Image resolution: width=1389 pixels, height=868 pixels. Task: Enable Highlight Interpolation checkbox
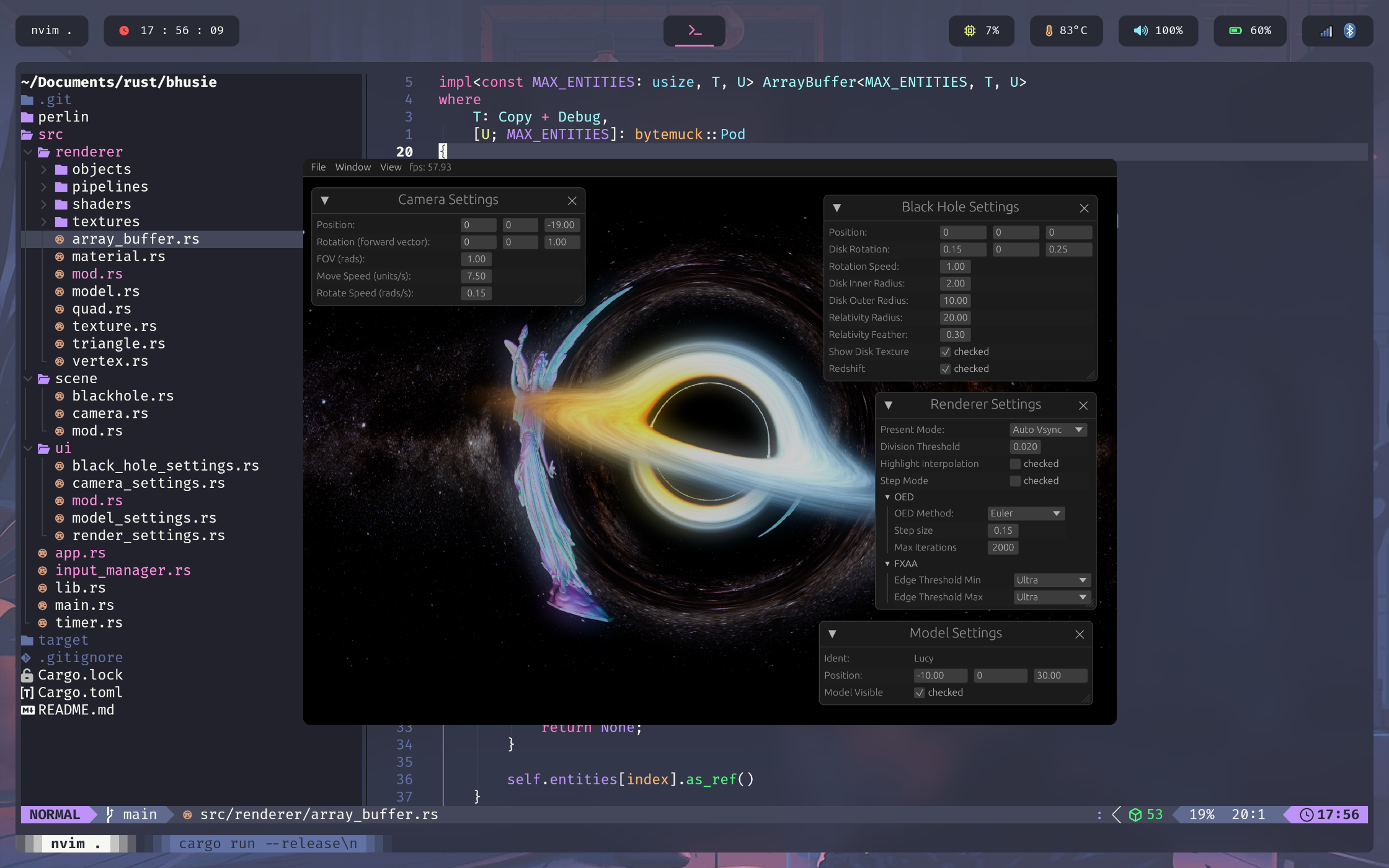[1015, 464]
